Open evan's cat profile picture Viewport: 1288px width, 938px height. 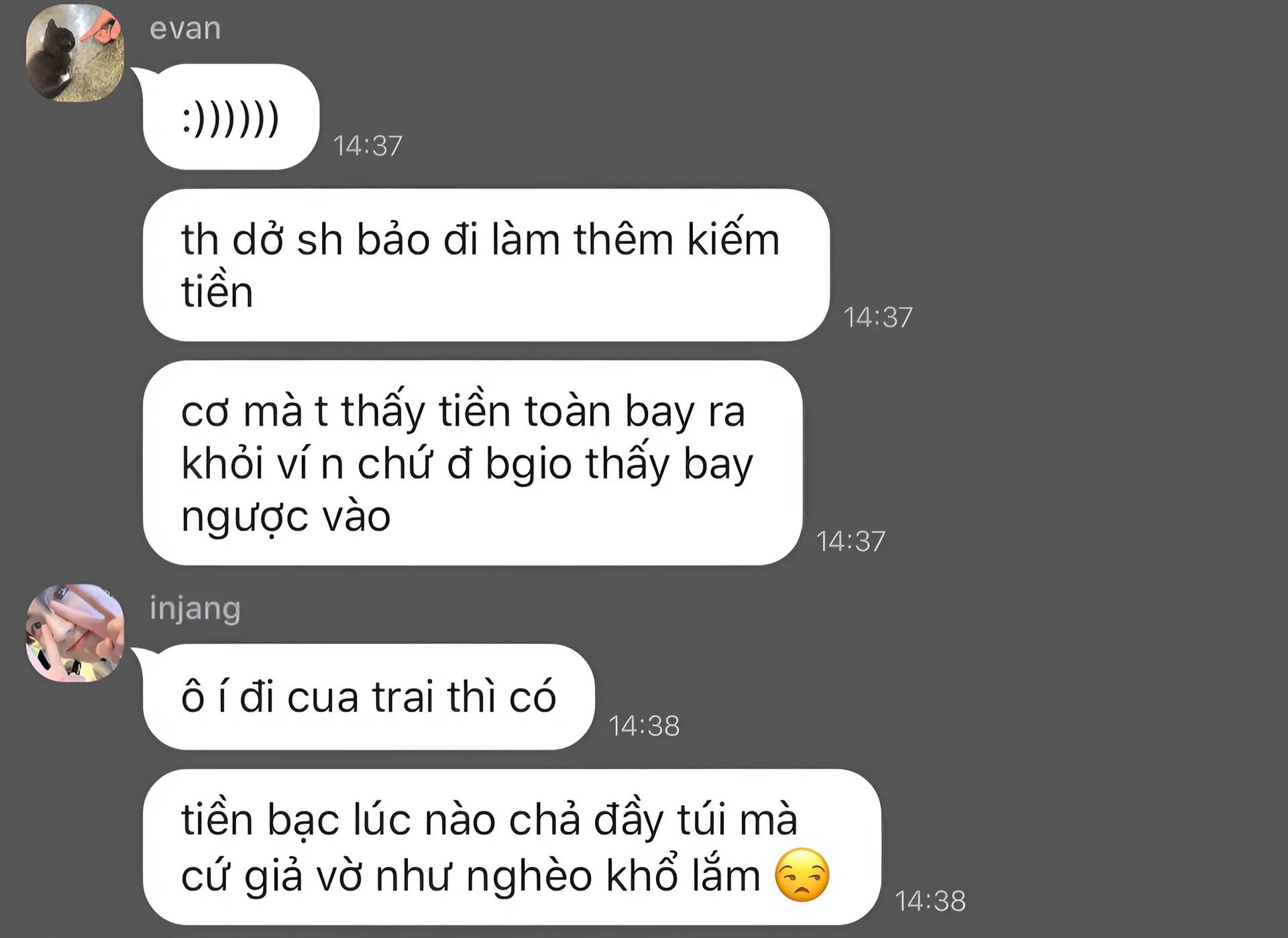point(74,53)
